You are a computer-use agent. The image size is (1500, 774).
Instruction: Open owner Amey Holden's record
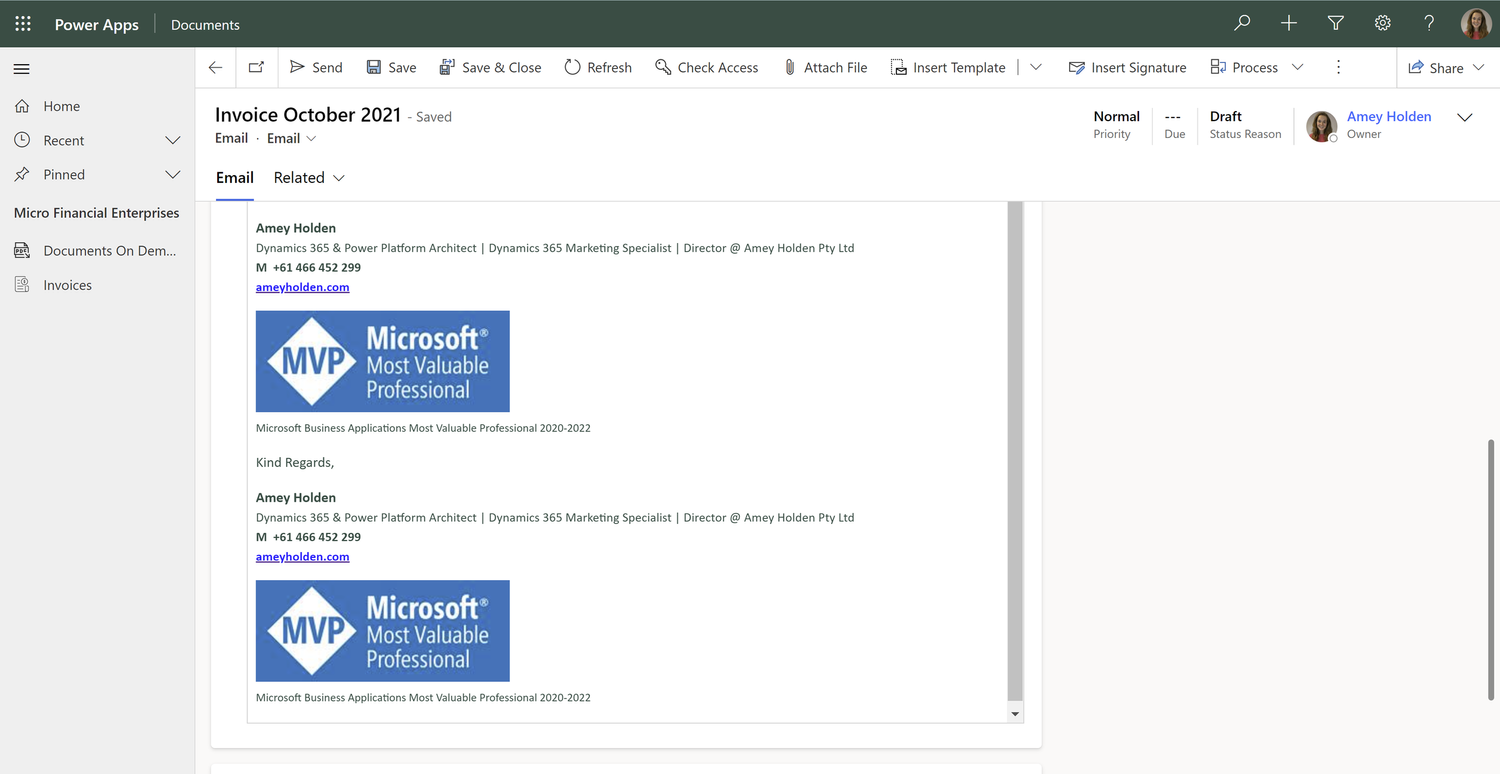click(1389, 116)
